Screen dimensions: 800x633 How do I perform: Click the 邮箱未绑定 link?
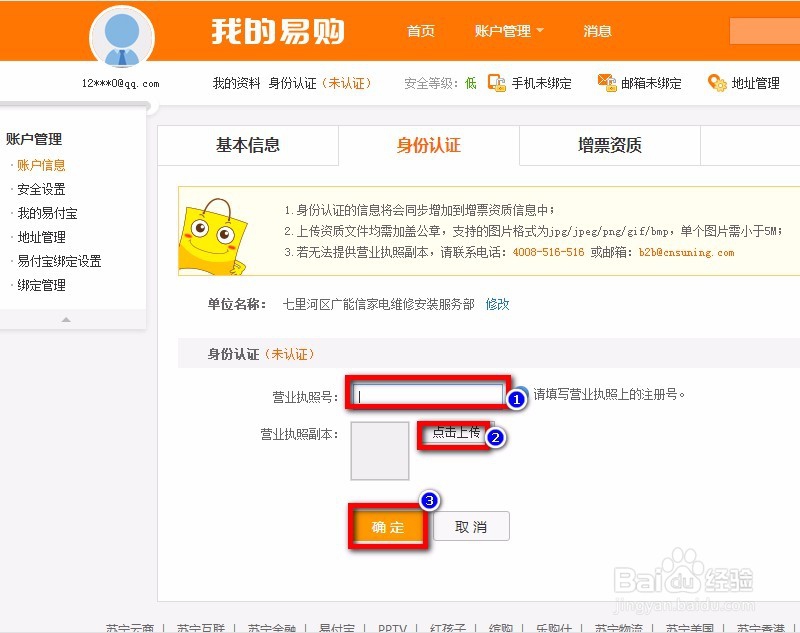coord(651,83)
